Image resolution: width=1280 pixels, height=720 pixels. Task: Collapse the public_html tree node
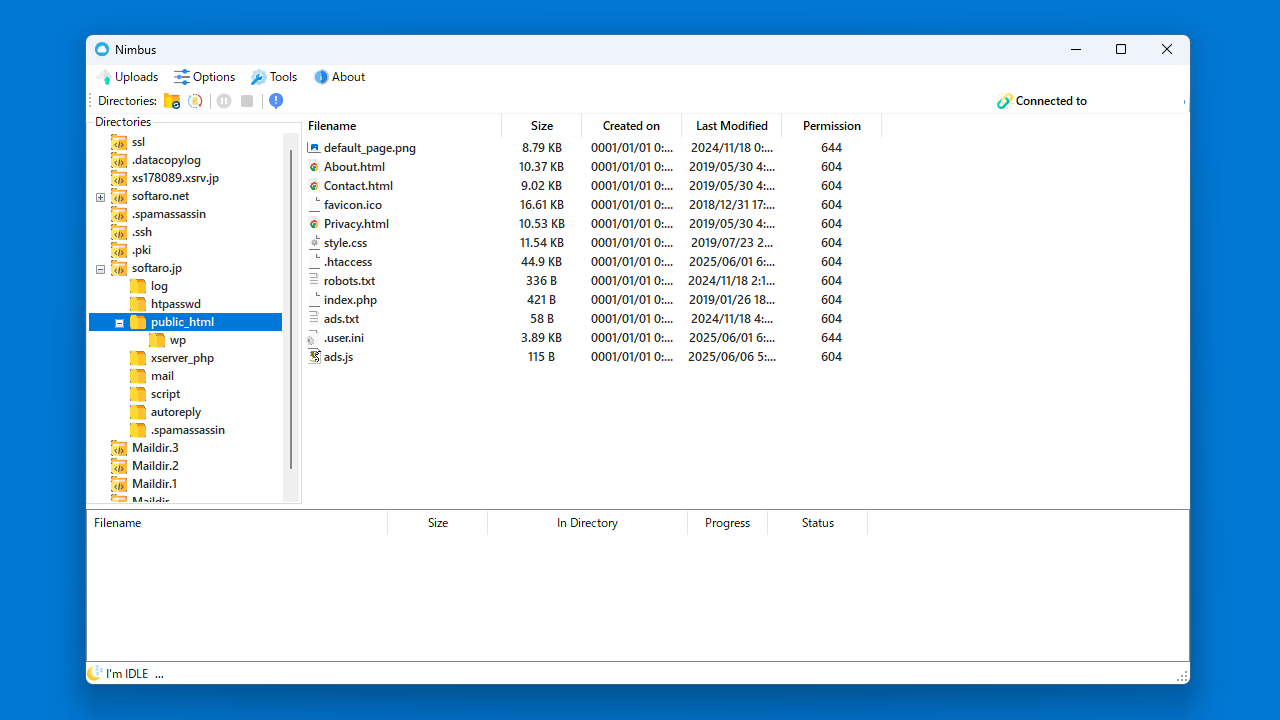tap(119, 323)
